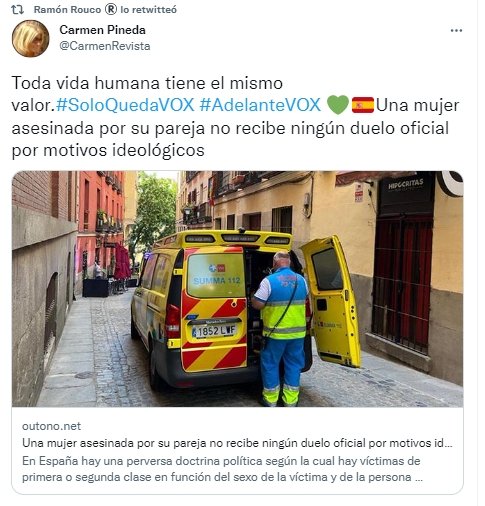The image size is (485, 506).
Task: Open the article headline in link card
Action: pos(237,443)
